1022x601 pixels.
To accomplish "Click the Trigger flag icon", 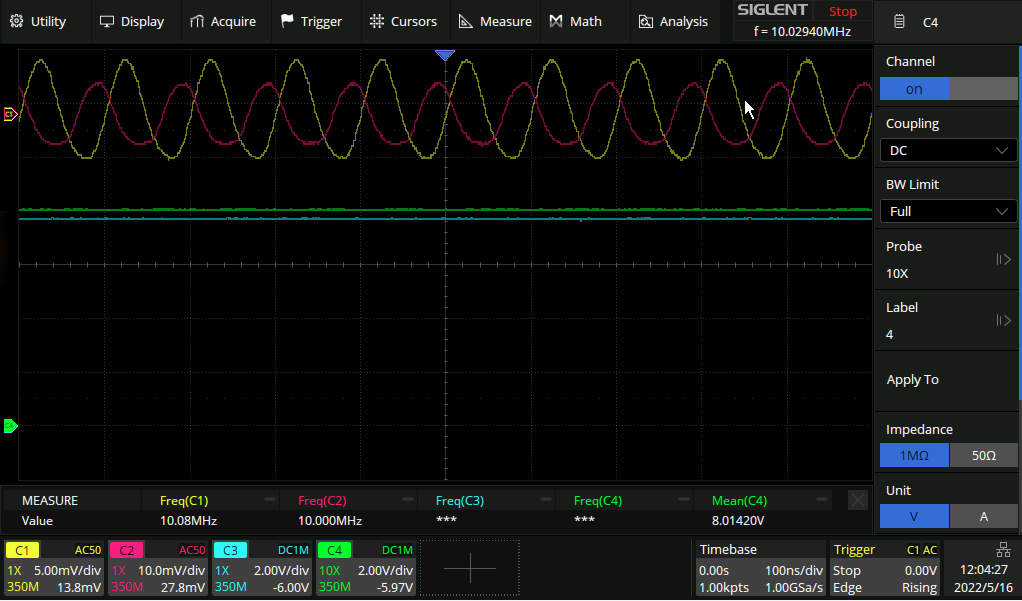I will (x=288, y=21).
